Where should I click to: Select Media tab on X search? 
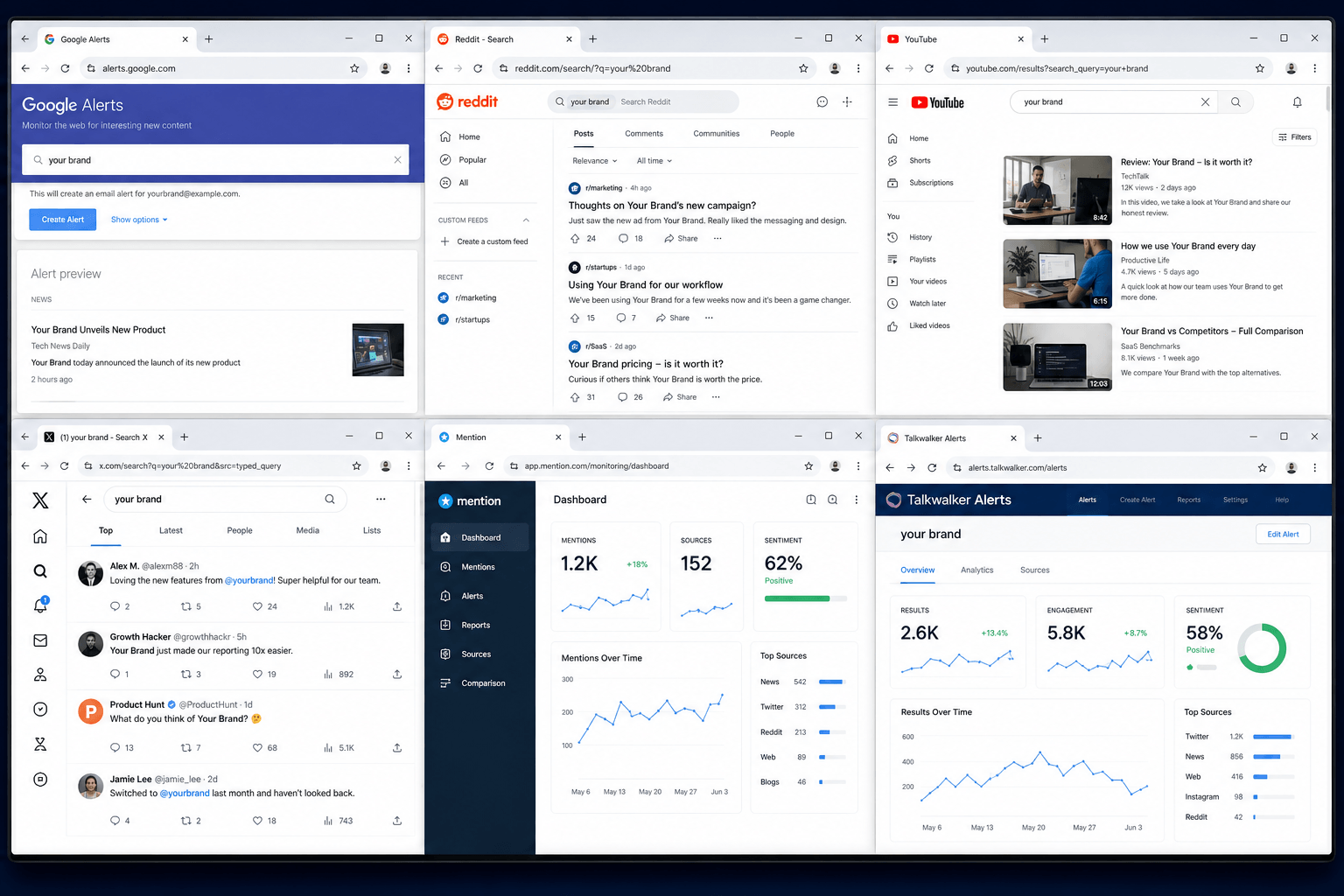tap(307, 530)
